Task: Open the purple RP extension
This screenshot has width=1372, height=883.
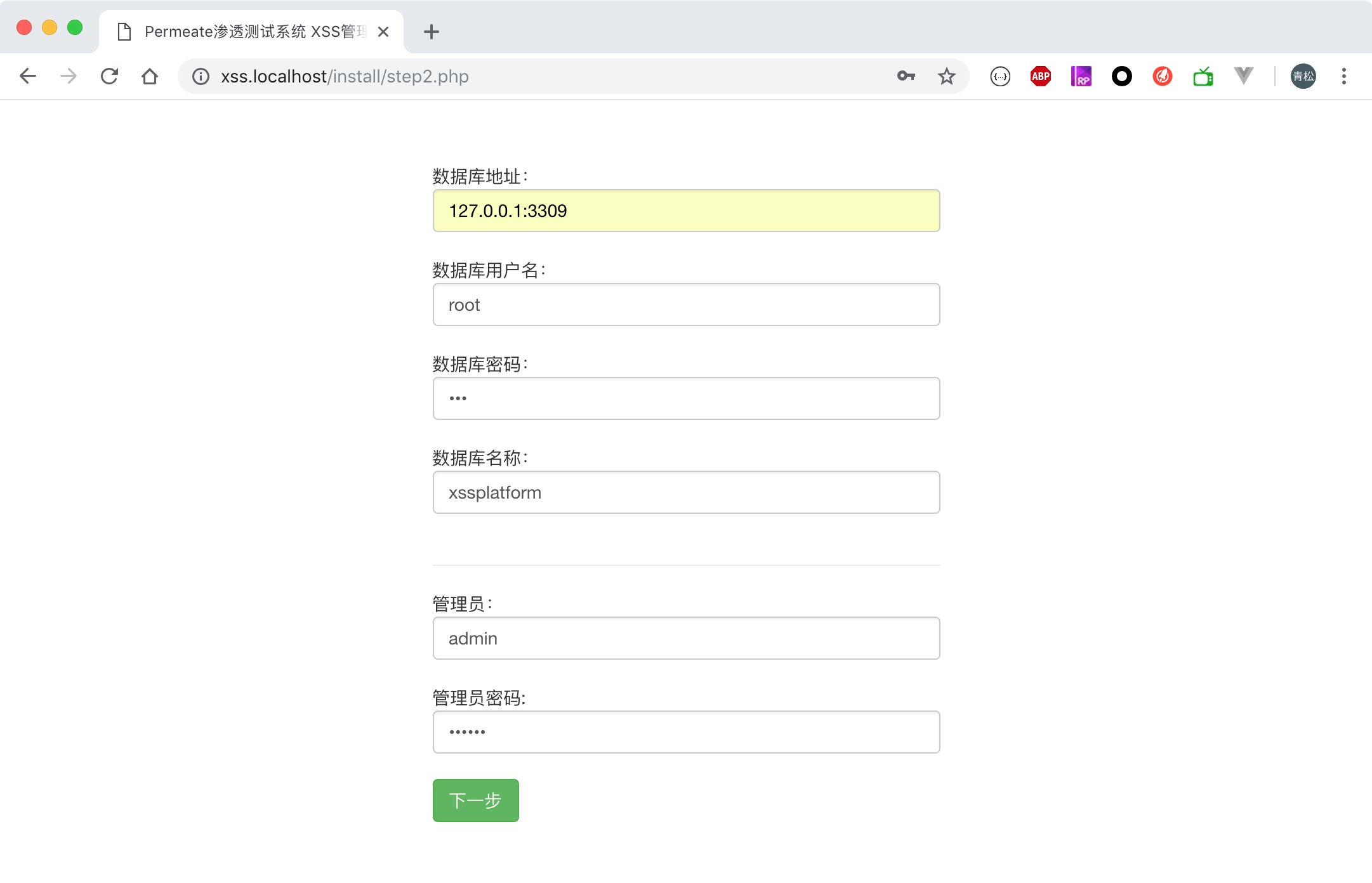Action: (1081, 76)
